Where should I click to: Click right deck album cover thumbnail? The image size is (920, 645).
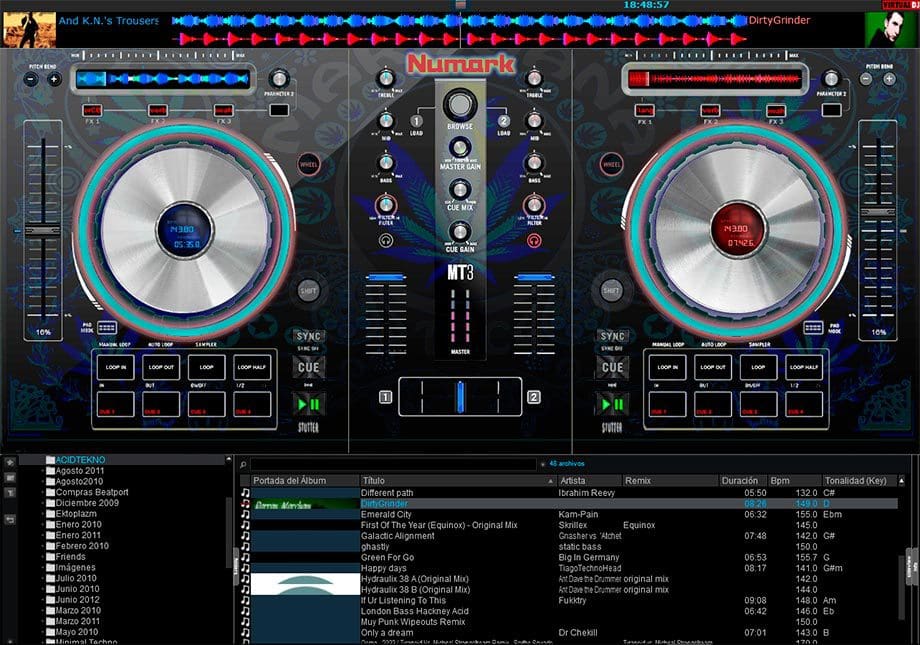tap(891, 29)
